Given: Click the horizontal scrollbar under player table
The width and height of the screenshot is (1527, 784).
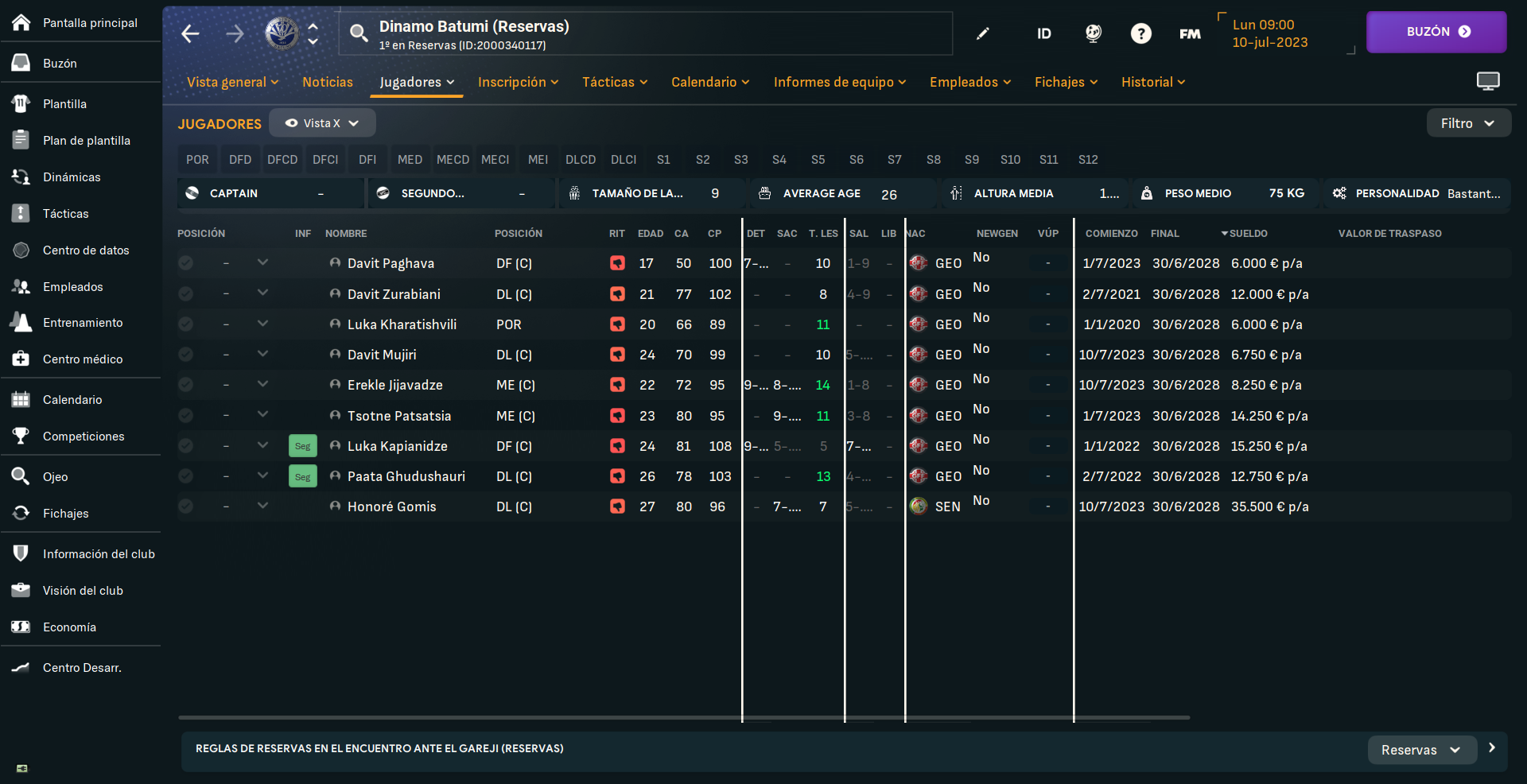Looking at the screenshot, I should click(x=684, y=717).
